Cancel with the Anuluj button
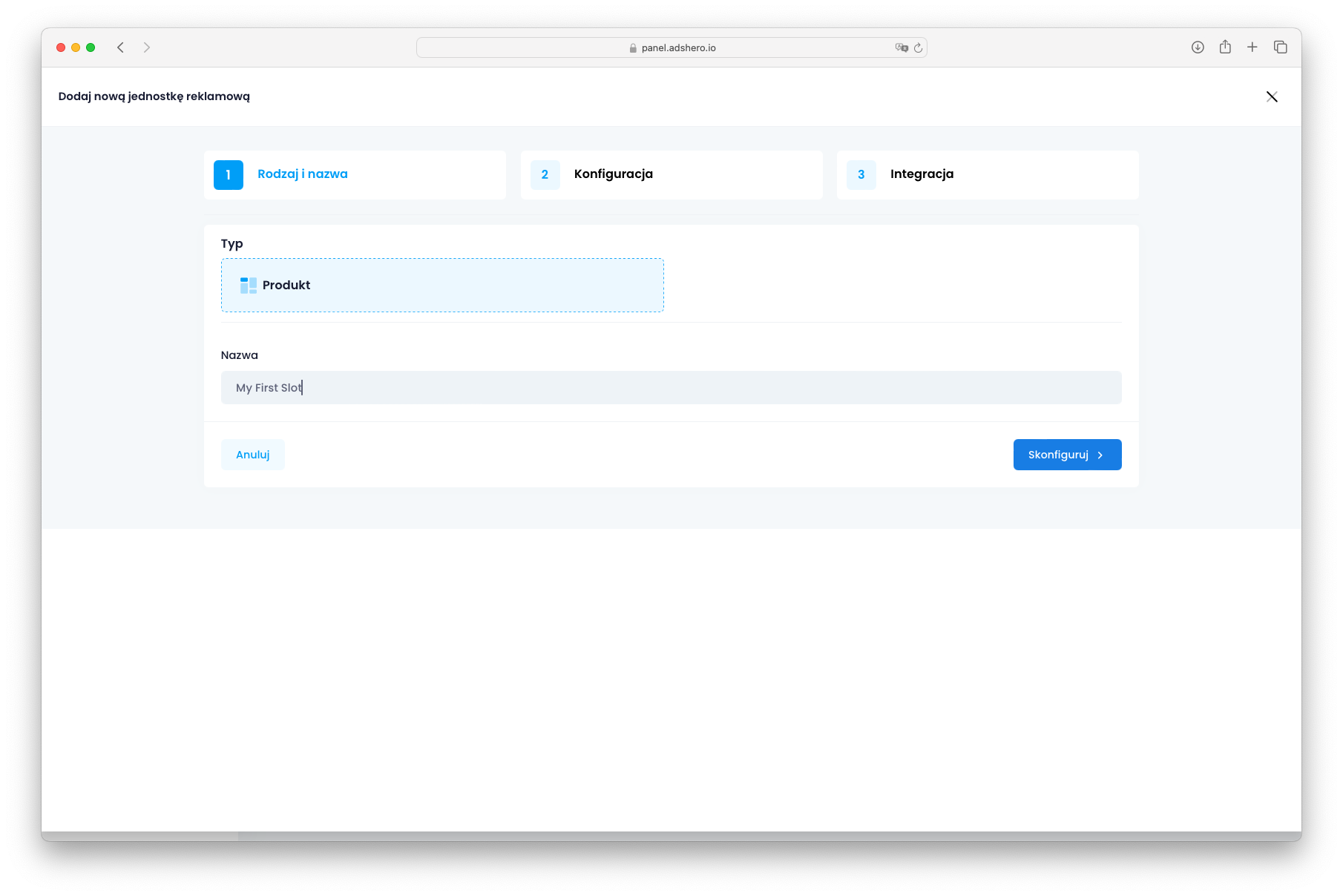 253,455
